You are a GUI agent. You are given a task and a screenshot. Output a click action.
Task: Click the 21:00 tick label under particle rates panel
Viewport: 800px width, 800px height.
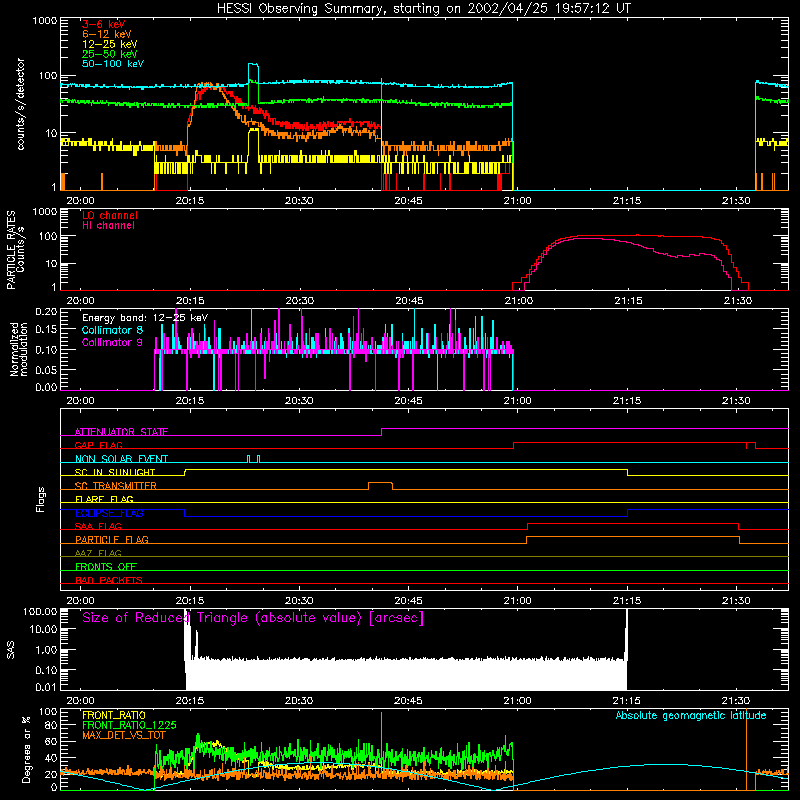click(518, 301)
